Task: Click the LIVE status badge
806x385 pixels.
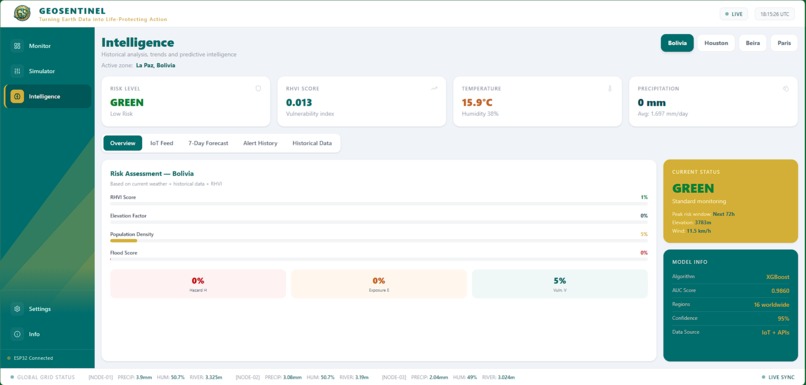Action: tap(734, 14)
